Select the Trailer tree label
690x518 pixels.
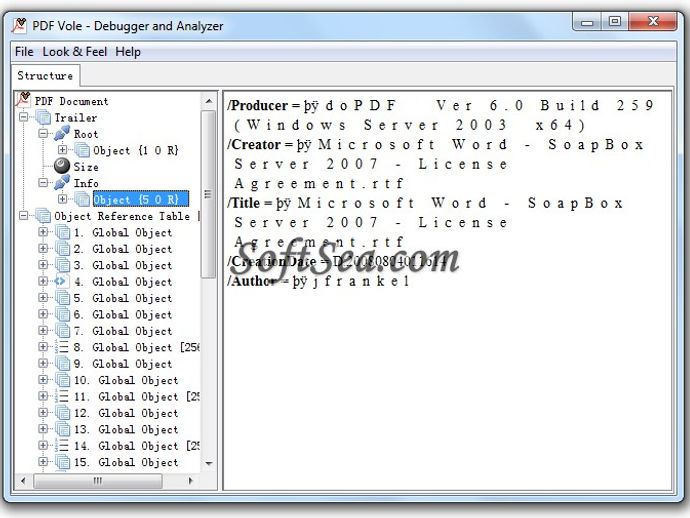[x=76, y=118]
